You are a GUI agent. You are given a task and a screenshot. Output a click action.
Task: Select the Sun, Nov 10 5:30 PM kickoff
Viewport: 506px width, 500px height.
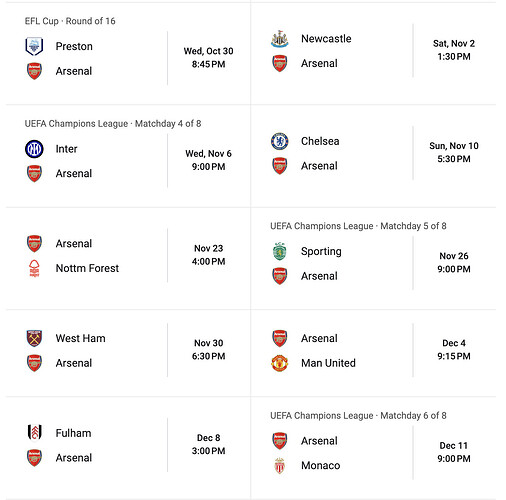pos(454,152)
